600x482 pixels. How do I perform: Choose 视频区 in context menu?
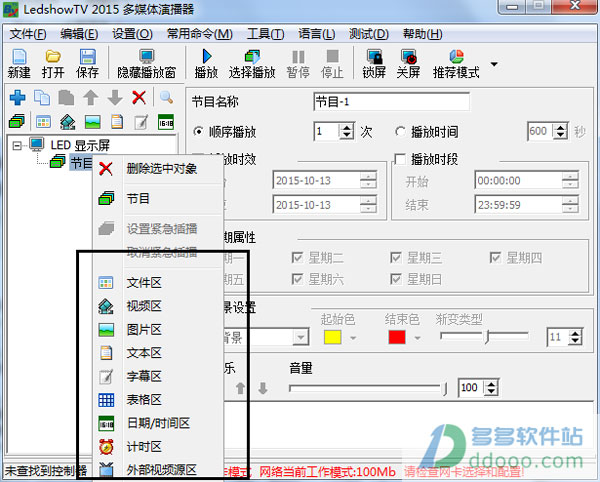point(158,306)
